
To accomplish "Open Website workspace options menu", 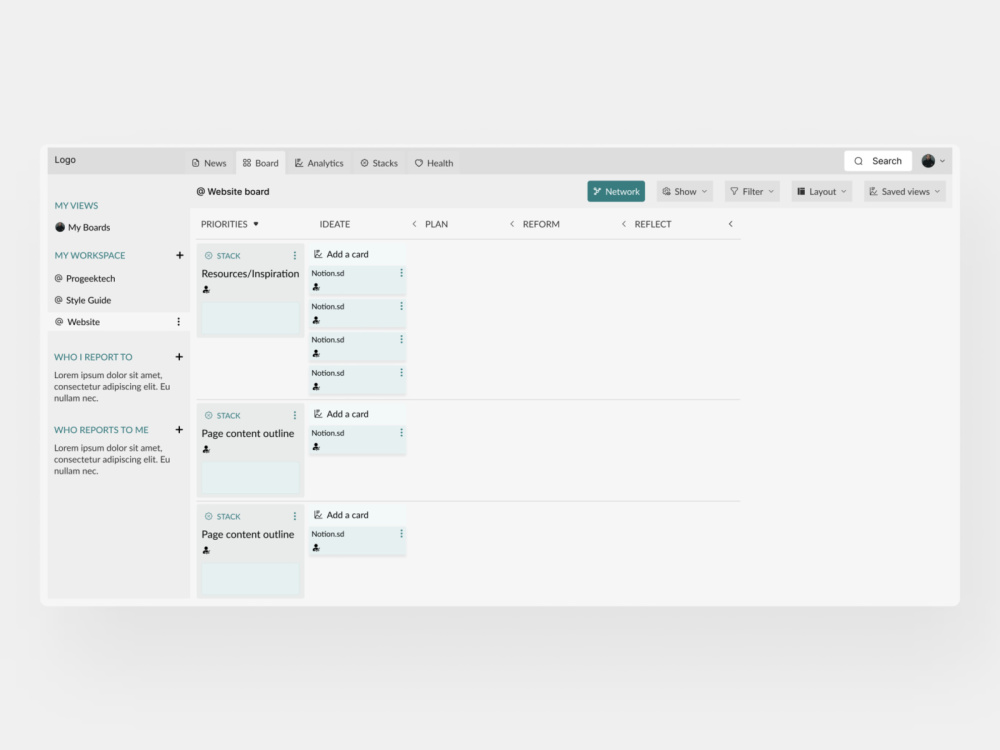I will pos(179,322).
